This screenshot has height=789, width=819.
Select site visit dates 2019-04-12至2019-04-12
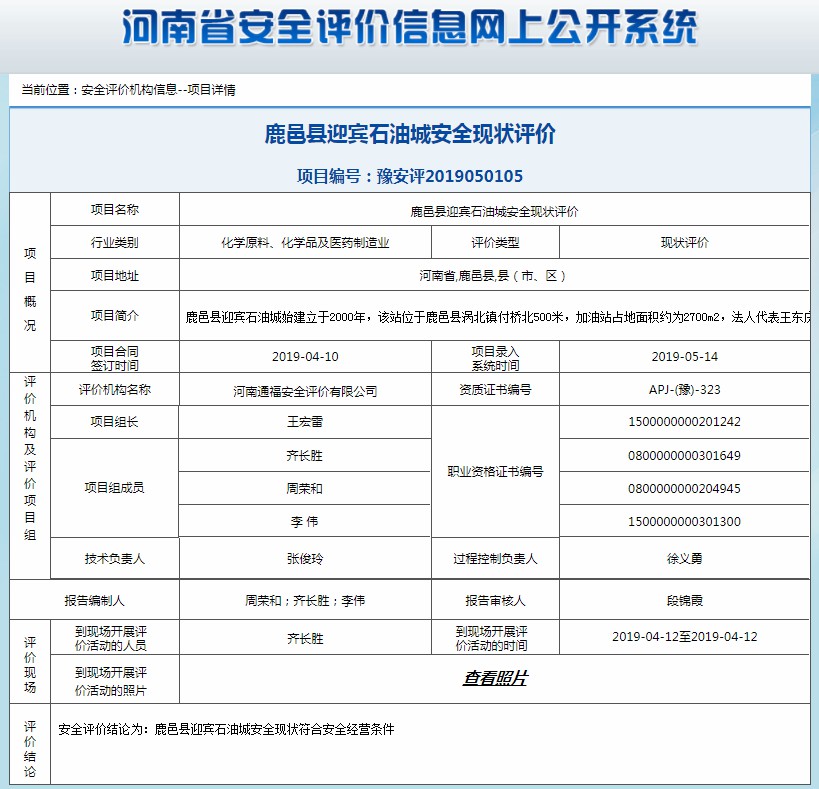coord(684,637)
